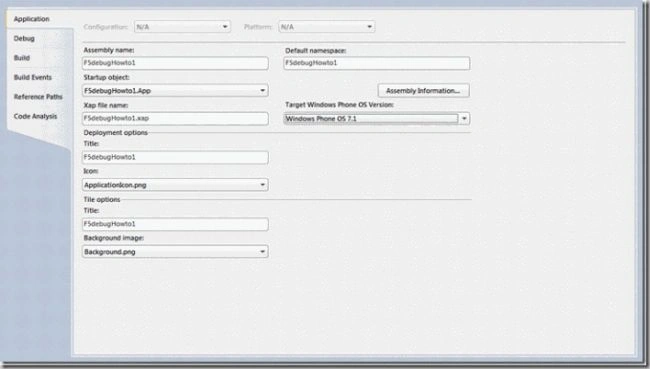Click the Default namespace label
Screen dimensions: 650x369
316,51
